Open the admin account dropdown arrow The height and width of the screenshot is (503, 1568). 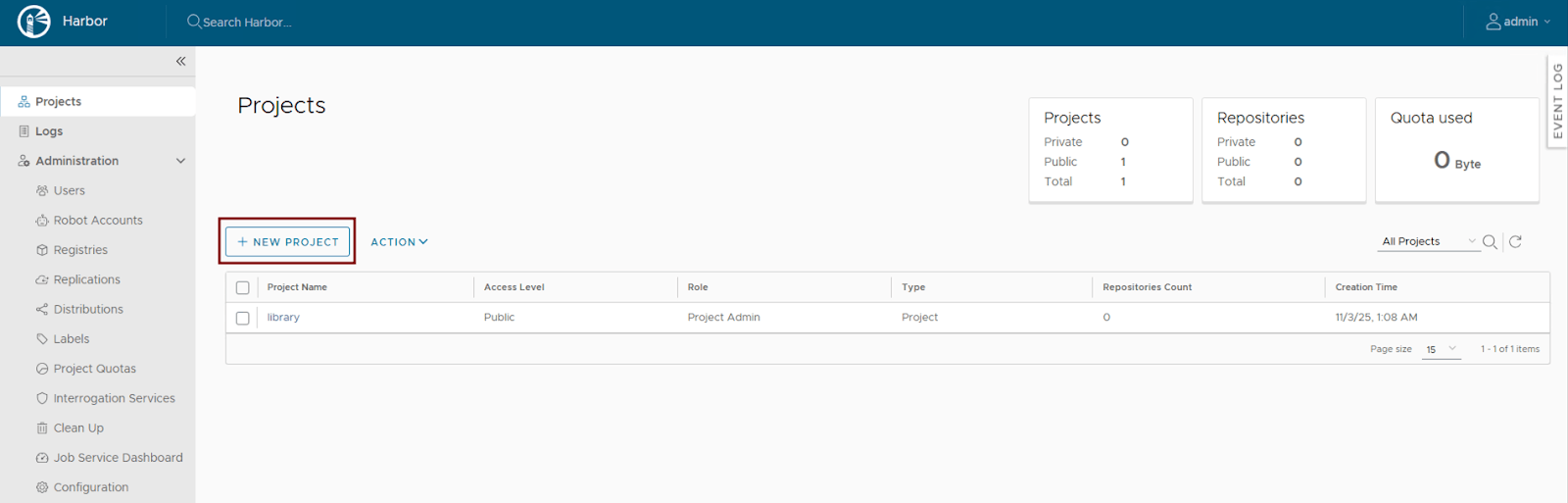pos(1547,22)
